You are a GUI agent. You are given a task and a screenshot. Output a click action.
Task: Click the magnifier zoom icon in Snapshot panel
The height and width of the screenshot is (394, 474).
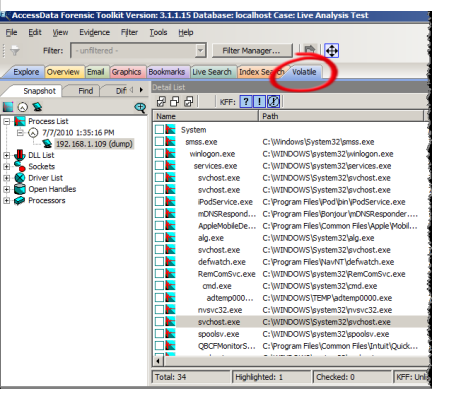pyautogui.click(x=140, y=107)
